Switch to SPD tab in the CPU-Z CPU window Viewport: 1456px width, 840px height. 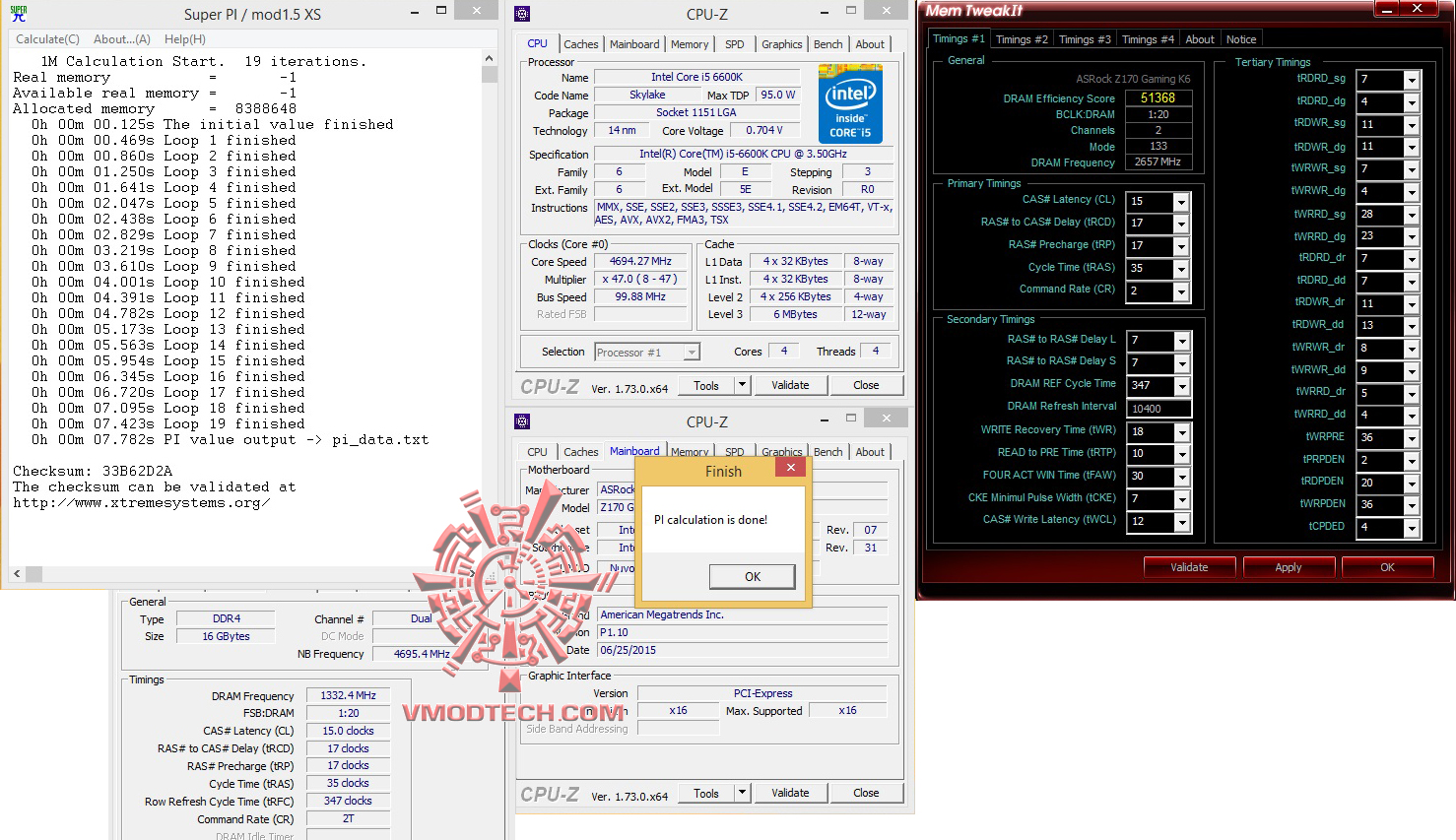coord(735,44)
